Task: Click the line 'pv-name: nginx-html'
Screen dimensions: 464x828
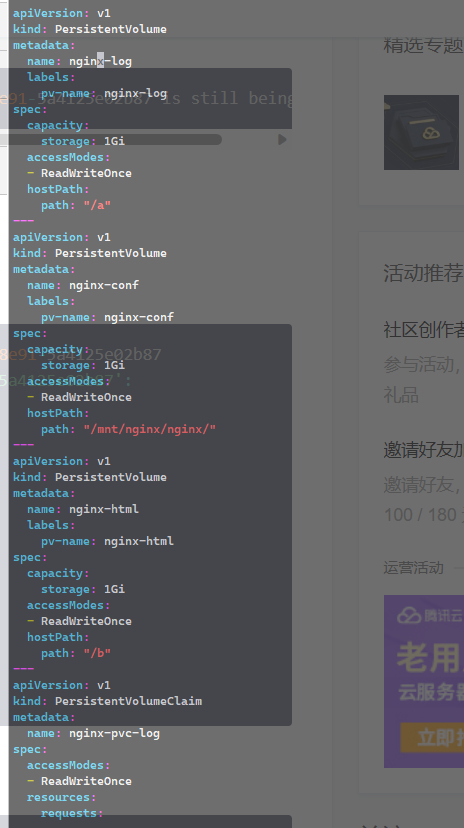Action: point(108,541)
